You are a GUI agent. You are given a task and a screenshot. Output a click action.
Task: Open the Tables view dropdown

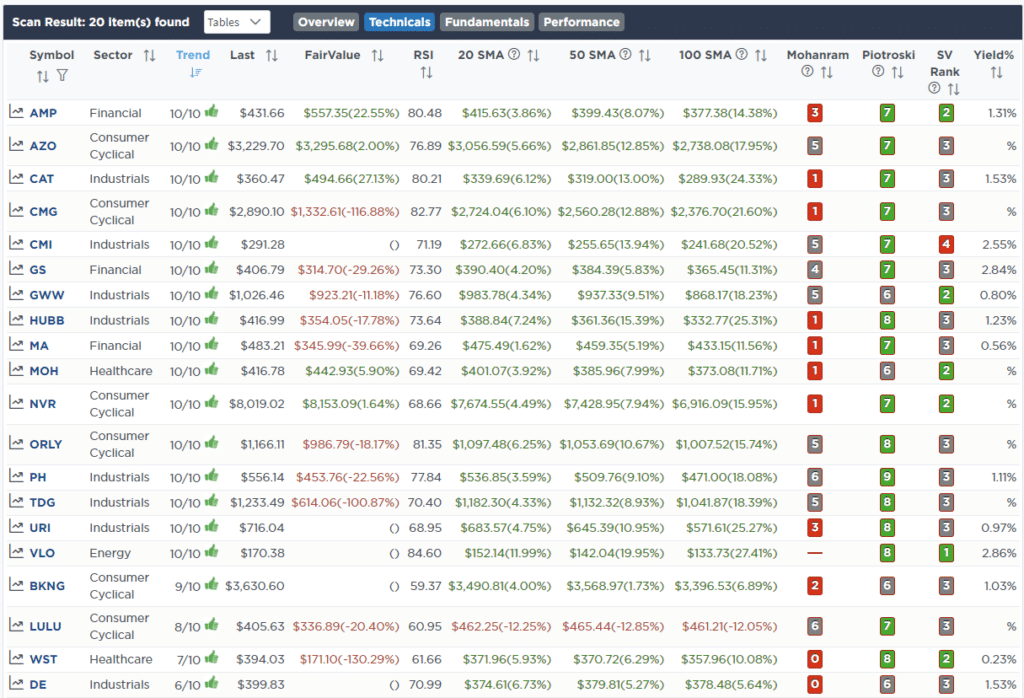click(236, 22)
